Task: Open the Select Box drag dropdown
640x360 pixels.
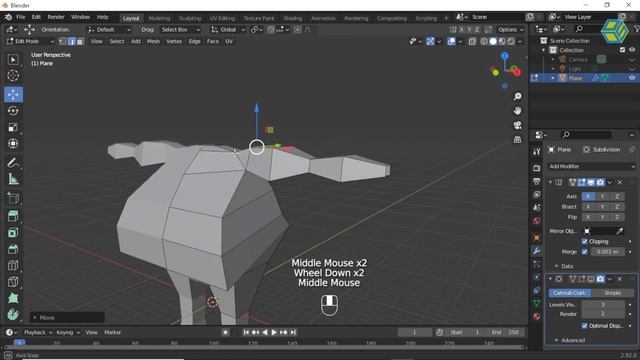Action: tap(180, 29)
